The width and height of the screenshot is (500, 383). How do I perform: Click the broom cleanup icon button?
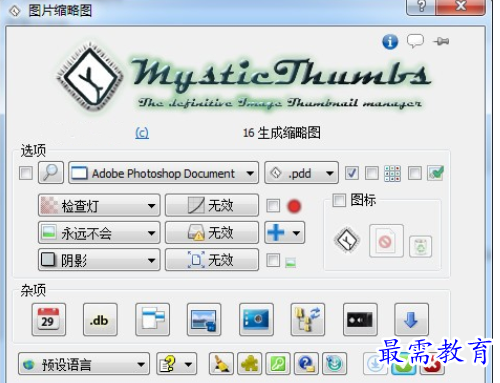[221, 364]
